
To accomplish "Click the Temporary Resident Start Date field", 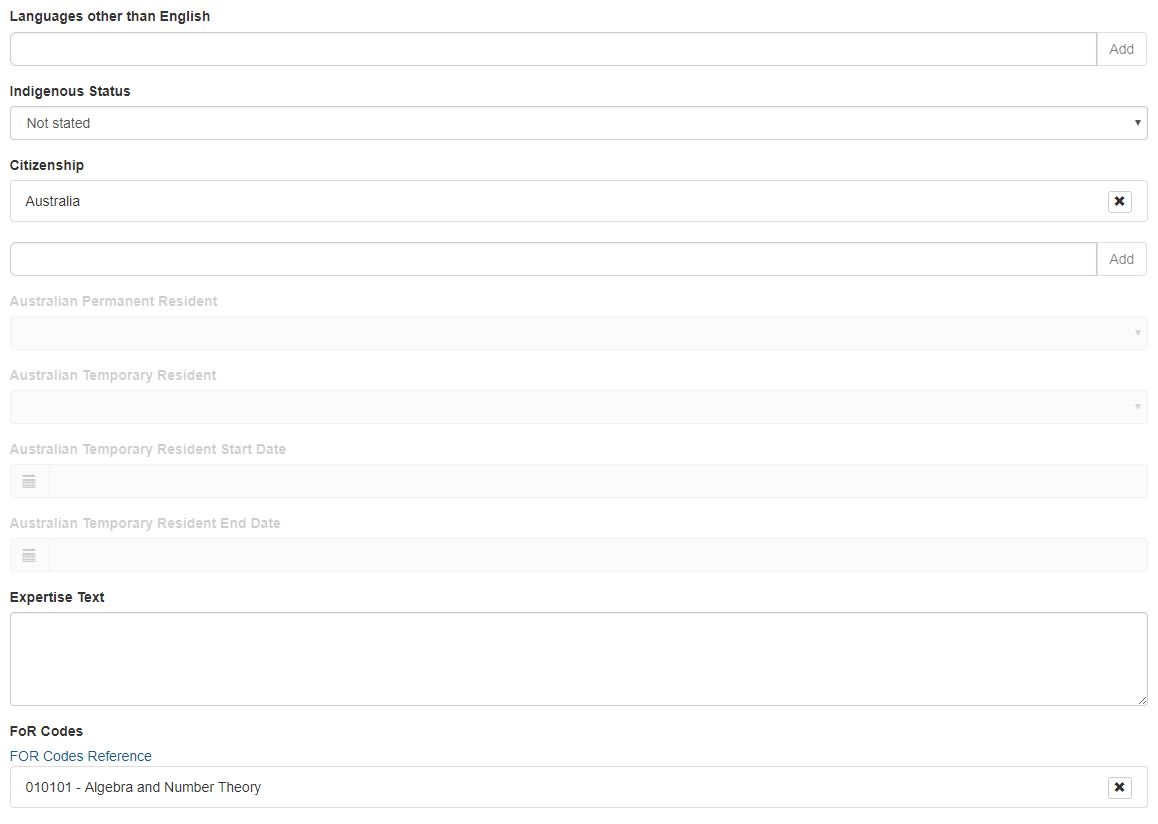I will click(x=598, y=481).
